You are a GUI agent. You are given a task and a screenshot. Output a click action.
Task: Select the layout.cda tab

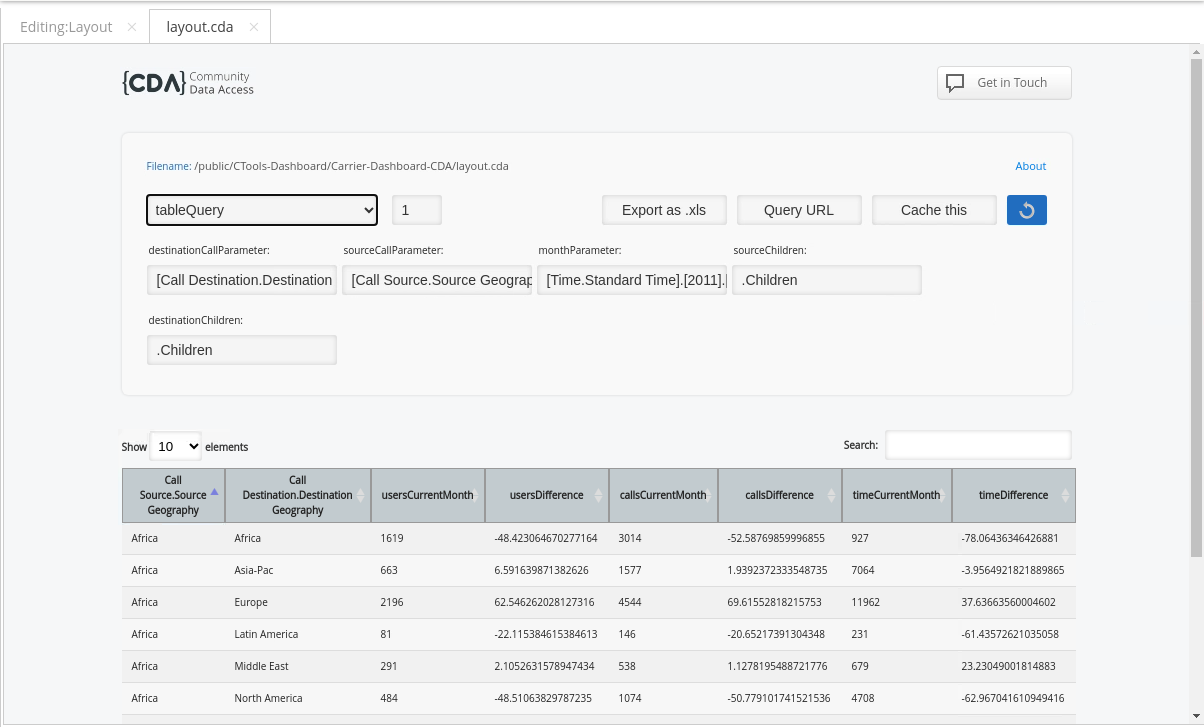[x=199, y=27]
